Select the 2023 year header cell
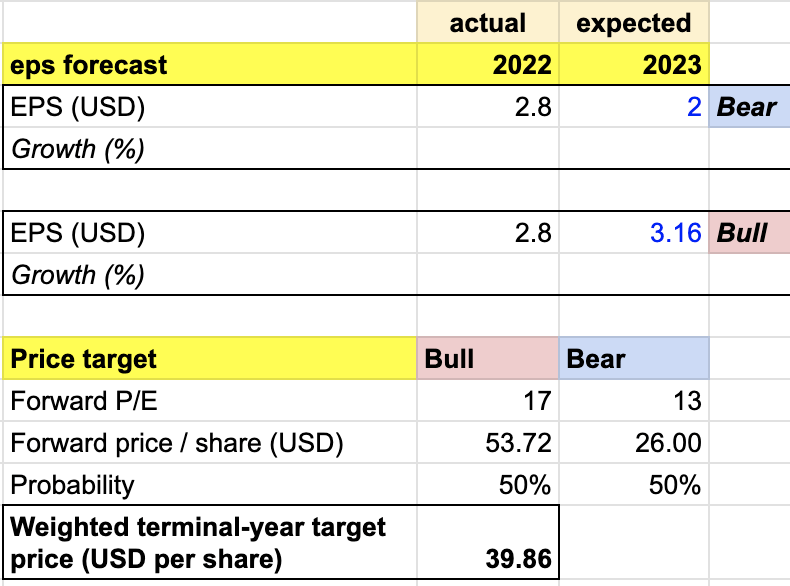The image size is (790, 586). [634, 66]
